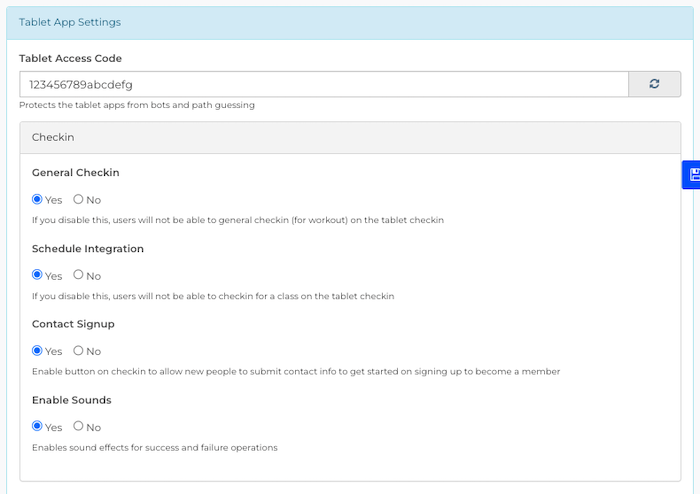The image size is (700, 494).
Task: Select No for General Checkin
Action: click(79, 199)
